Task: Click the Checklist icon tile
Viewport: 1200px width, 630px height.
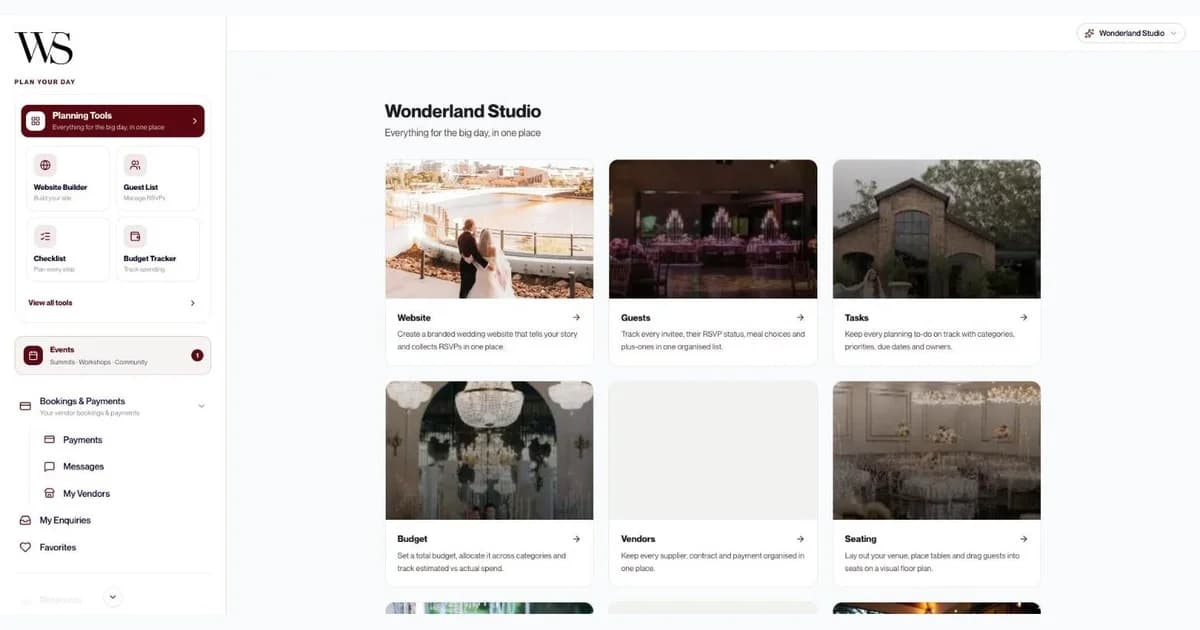Action: pos(45,236)
